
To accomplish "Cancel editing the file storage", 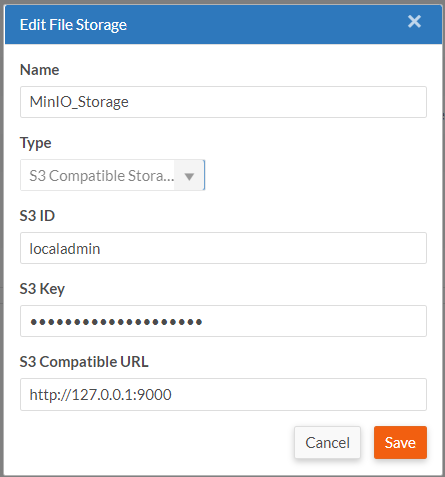I will [x=327, y=442].
